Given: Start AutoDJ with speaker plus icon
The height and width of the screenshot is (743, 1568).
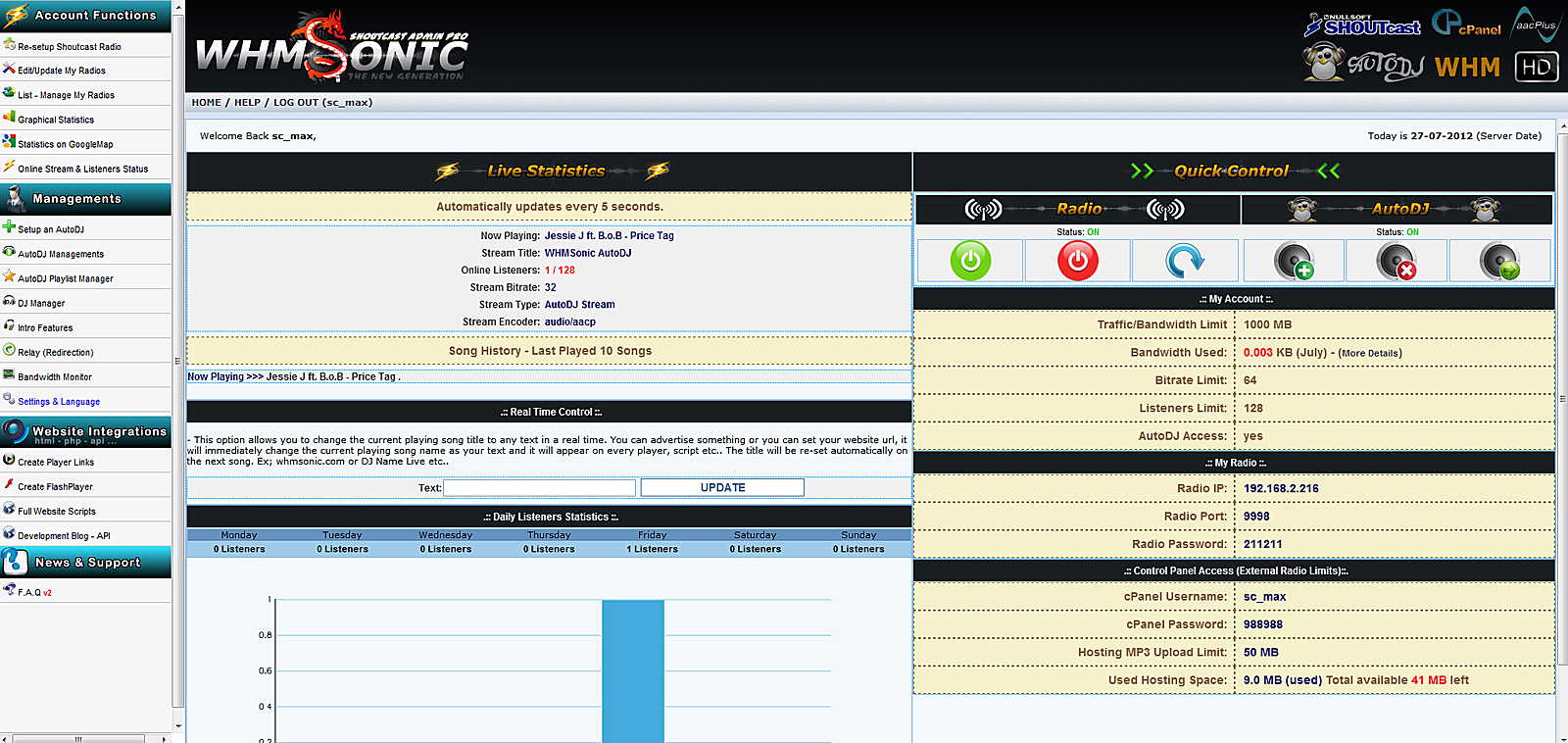Looking at the screenshot, I should 1295,262.
